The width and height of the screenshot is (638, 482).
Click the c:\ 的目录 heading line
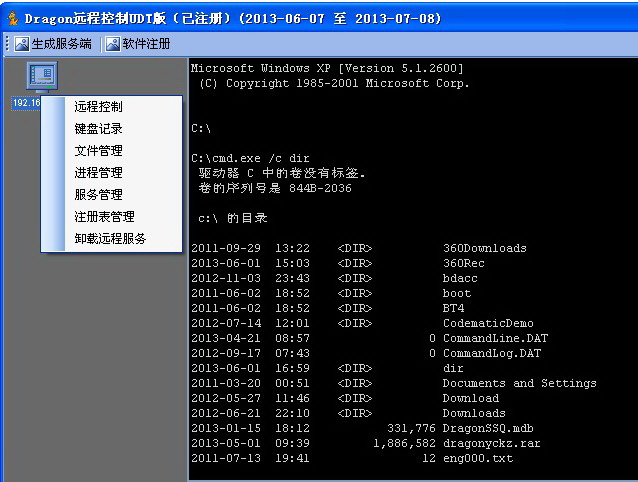click(232, 218)
